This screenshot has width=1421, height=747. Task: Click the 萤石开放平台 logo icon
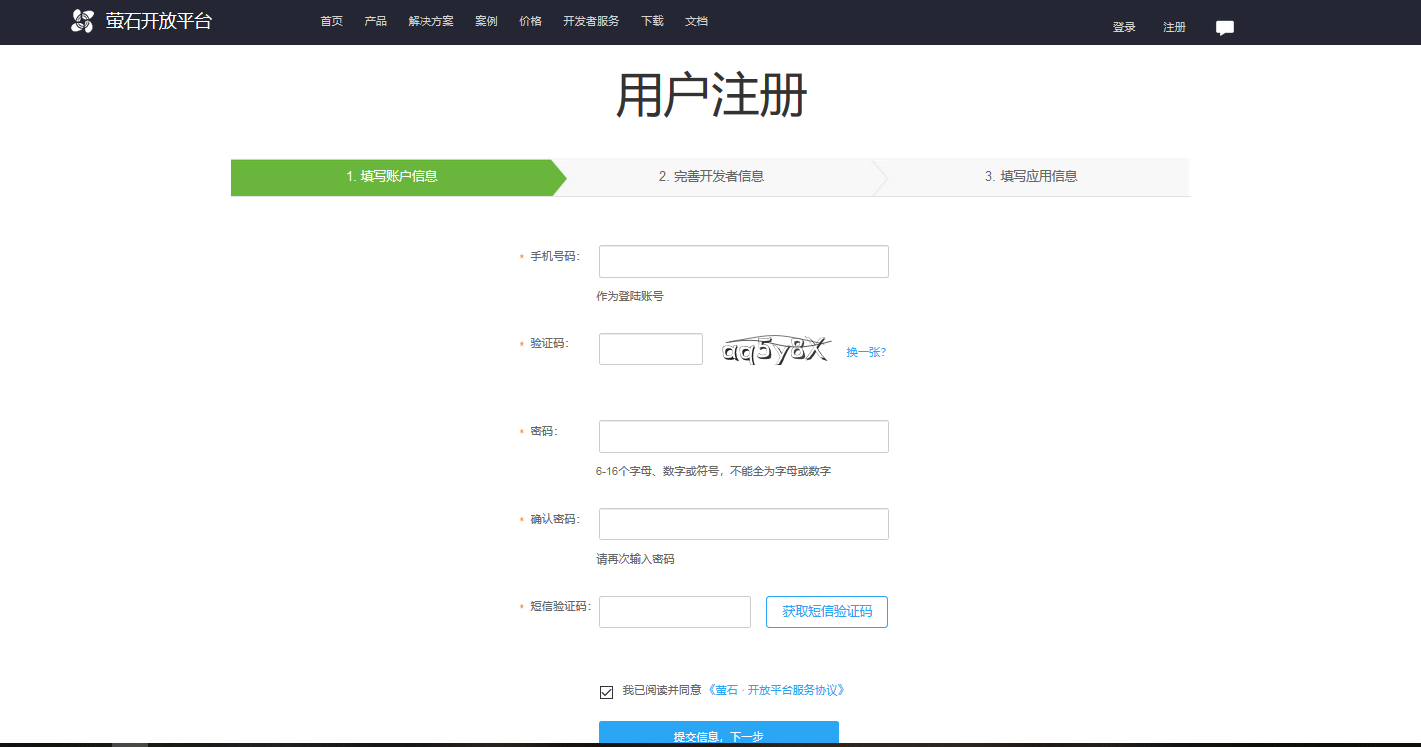(80, 20)
